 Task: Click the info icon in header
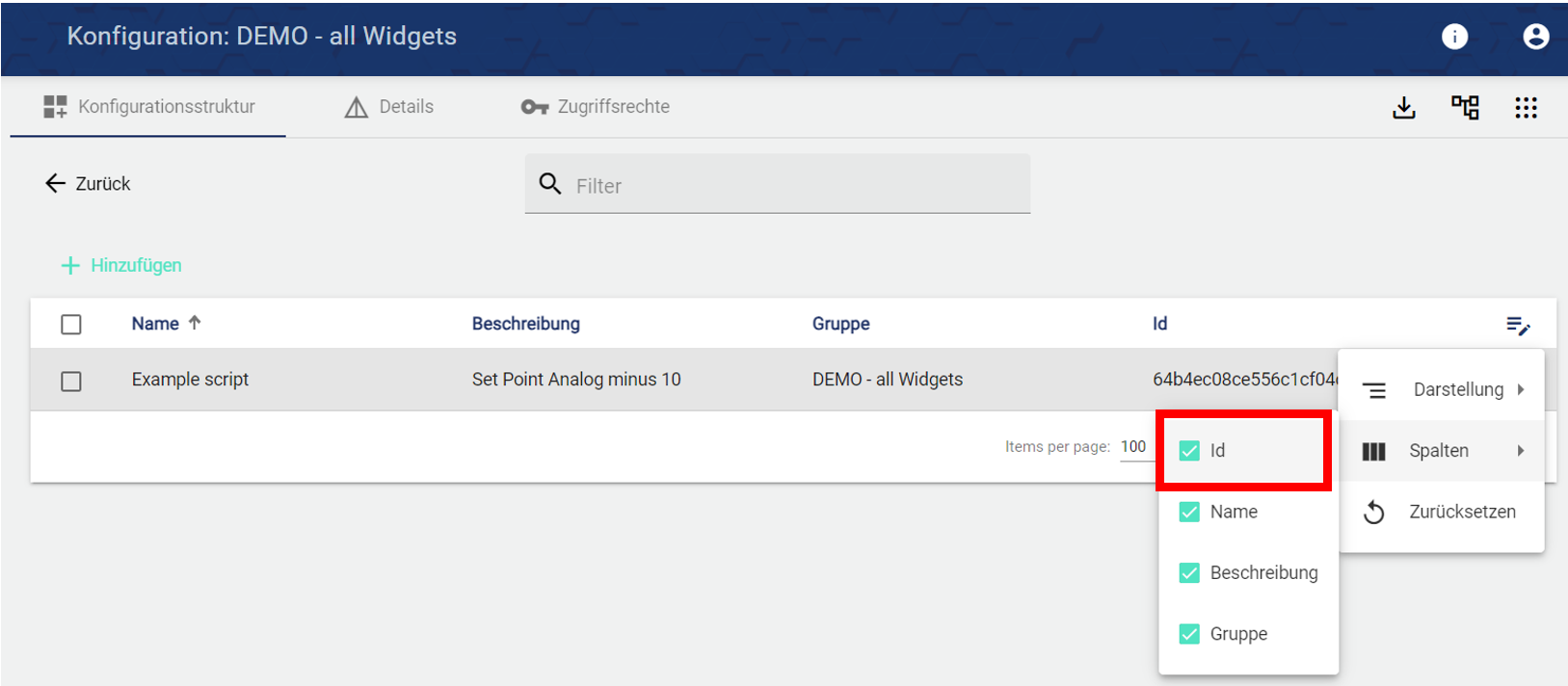tap(1454, 37)
